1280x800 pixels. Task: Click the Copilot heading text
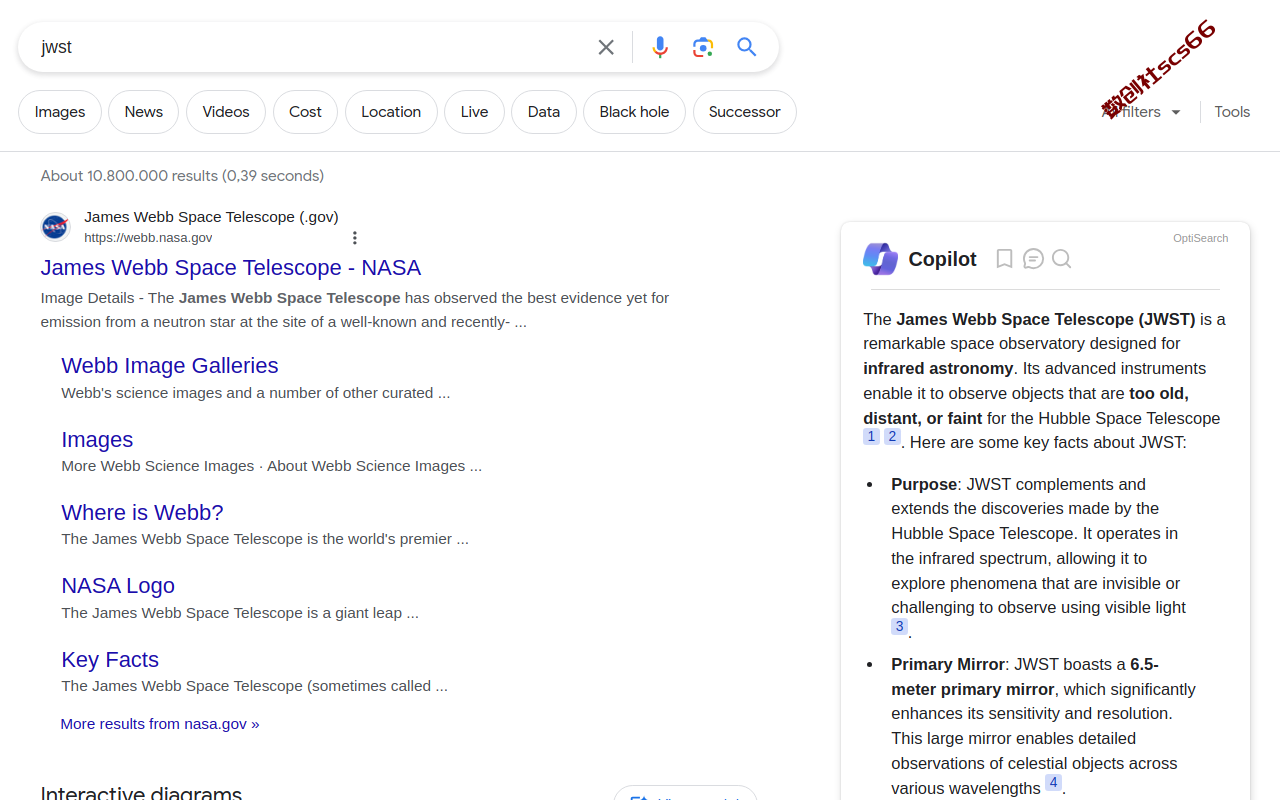coord(942,259)
